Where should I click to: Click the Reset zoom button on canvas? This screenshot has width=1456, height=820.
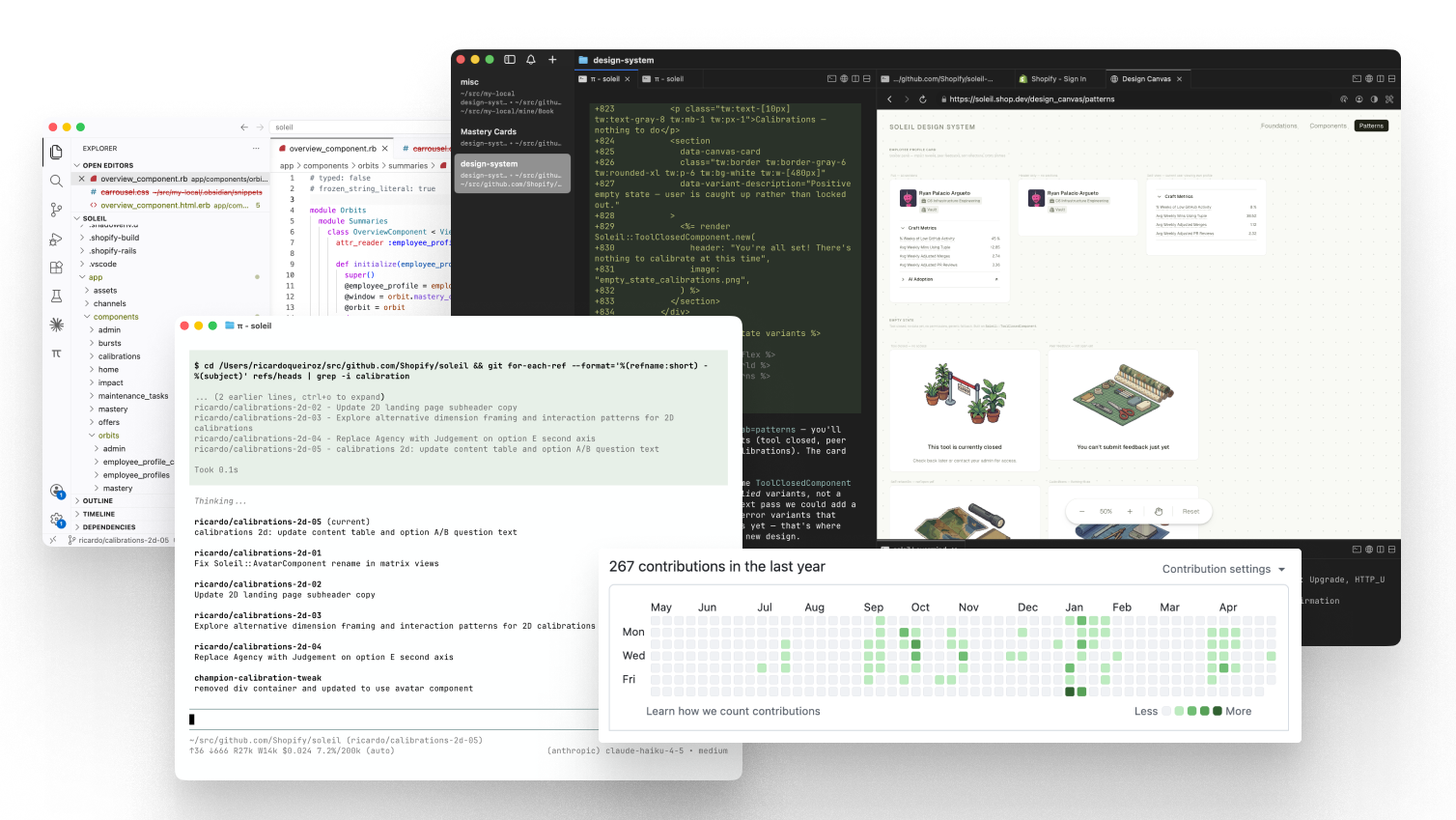pos(1190,512)
